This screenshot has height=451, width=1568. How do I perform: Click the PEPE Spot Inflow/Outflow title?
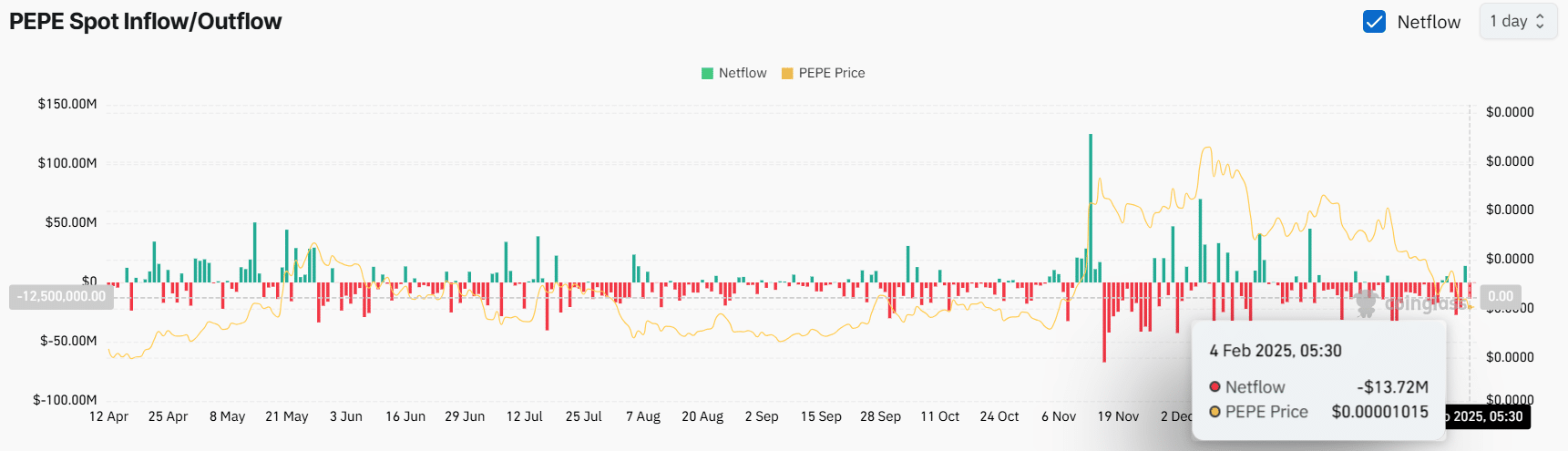[146, 22]
